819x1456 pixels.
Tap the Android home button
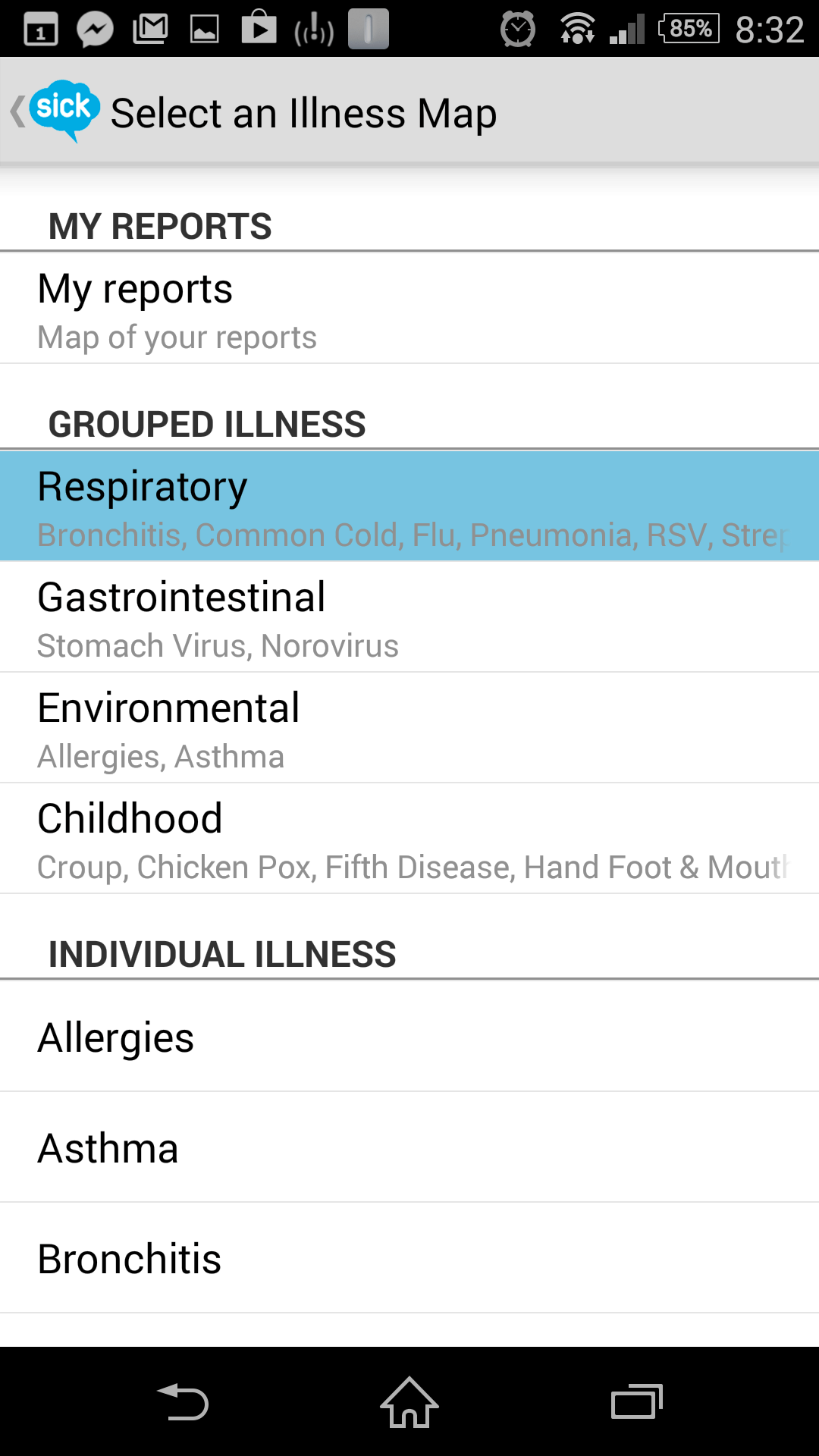tap(409, 1402)
